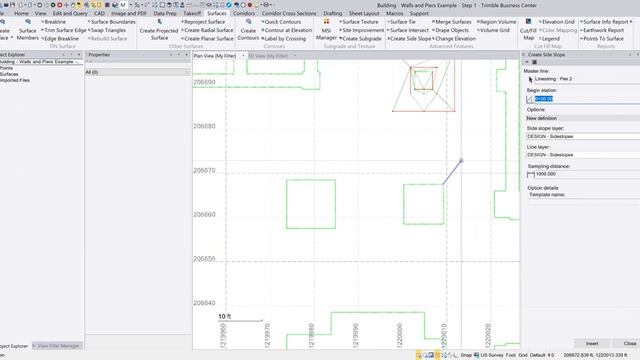Run Quick Contours
The image size is (640, 360).
point(281,22)
